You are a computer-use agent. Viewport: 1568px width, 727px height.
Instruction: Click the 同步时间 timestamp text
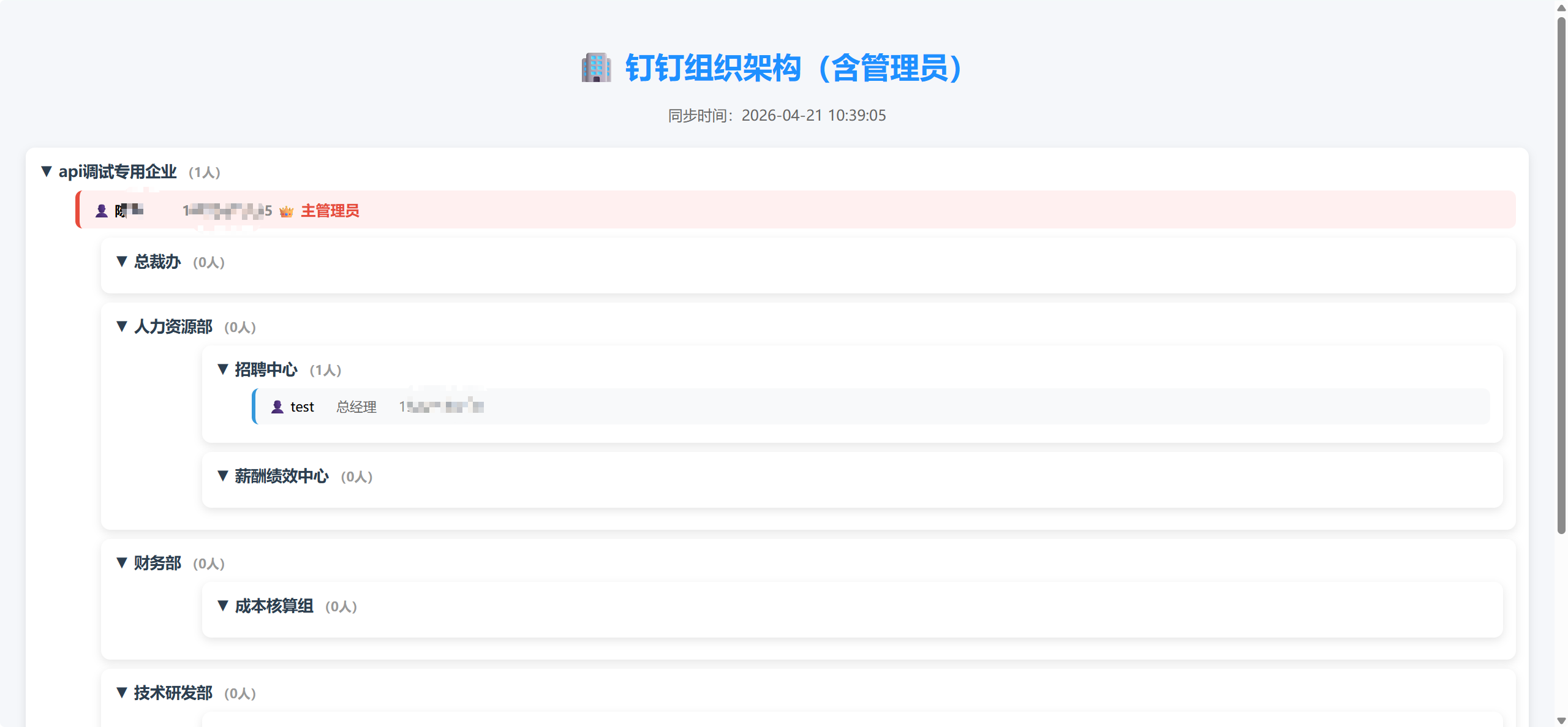(777, 115)
